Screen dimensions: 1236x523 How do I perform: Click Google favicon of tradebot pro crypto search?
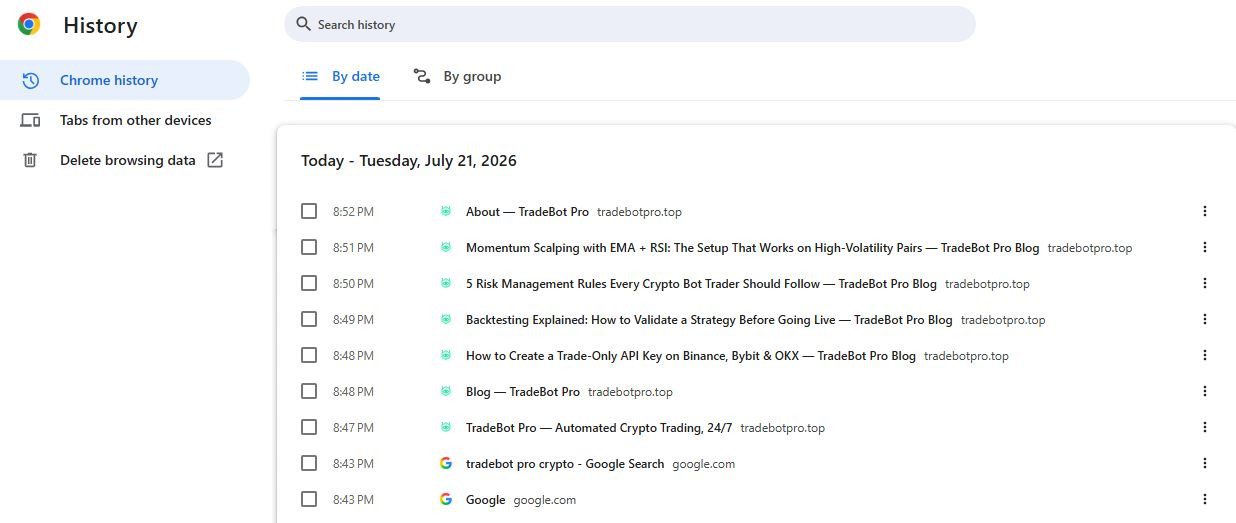tap(446, 463)
